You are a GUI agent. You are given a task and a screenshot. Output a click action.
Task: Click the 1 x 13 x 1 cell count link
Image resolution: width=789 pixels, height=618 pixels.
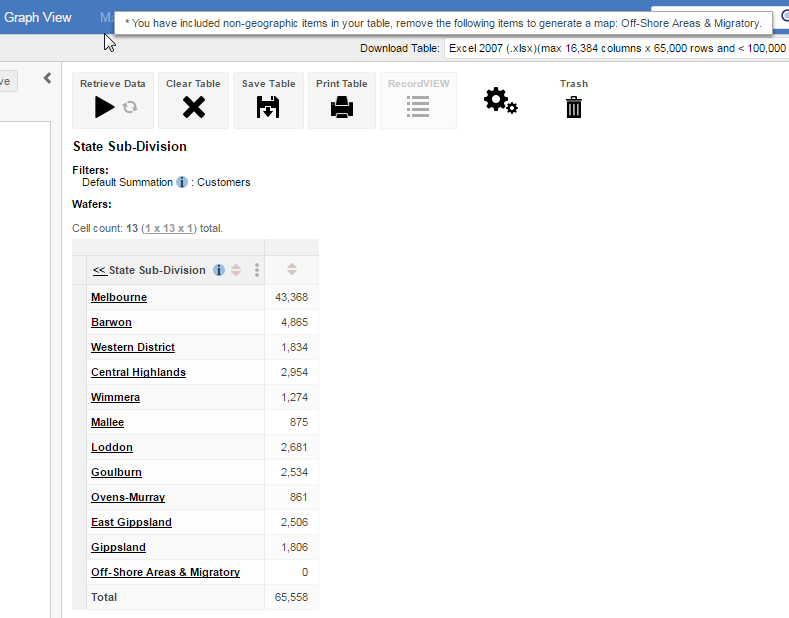pos(169,228)
